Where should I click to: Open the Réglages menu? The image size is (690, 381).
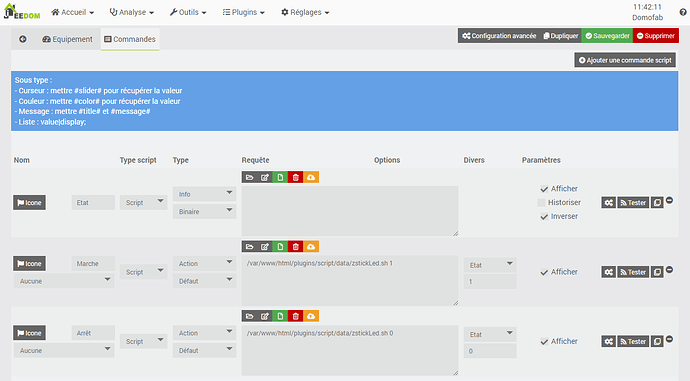[305, 12]
